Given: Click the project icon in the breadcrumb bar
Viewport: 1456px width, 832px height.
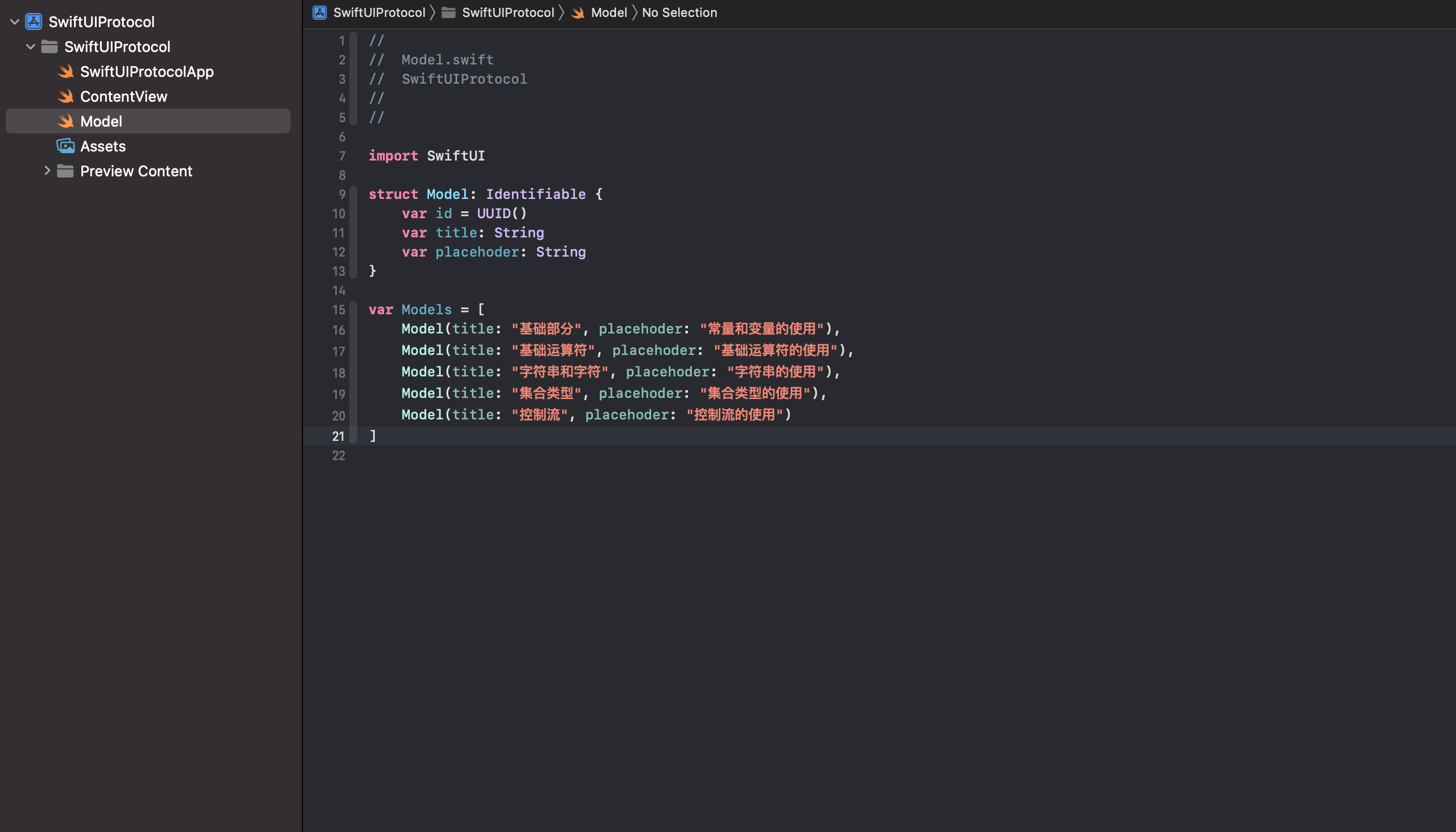Looking at the screenshot, I should pyautogui.click(x=319, y=12).
